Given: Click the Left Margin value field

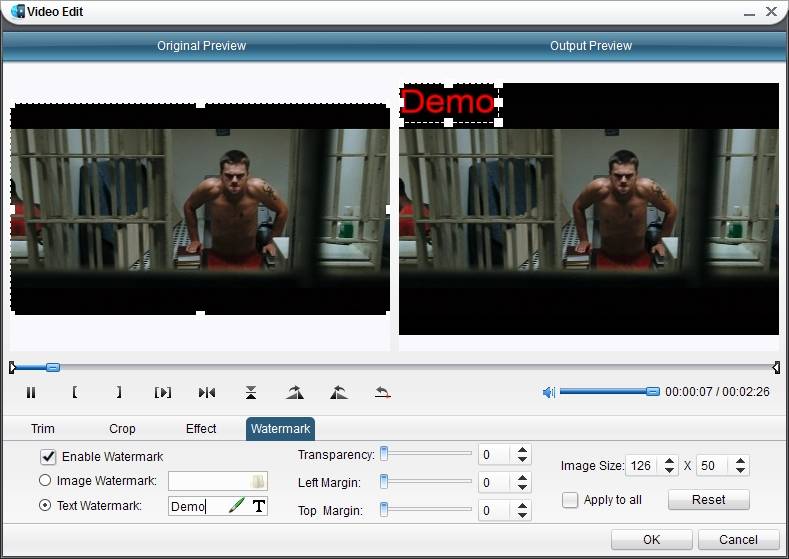Looking at the screenshot, I should tap(495, 483).
